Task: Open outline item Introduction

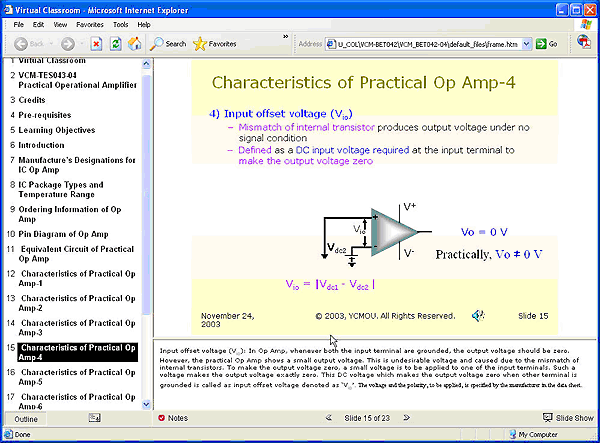Action: pos(41,145)
